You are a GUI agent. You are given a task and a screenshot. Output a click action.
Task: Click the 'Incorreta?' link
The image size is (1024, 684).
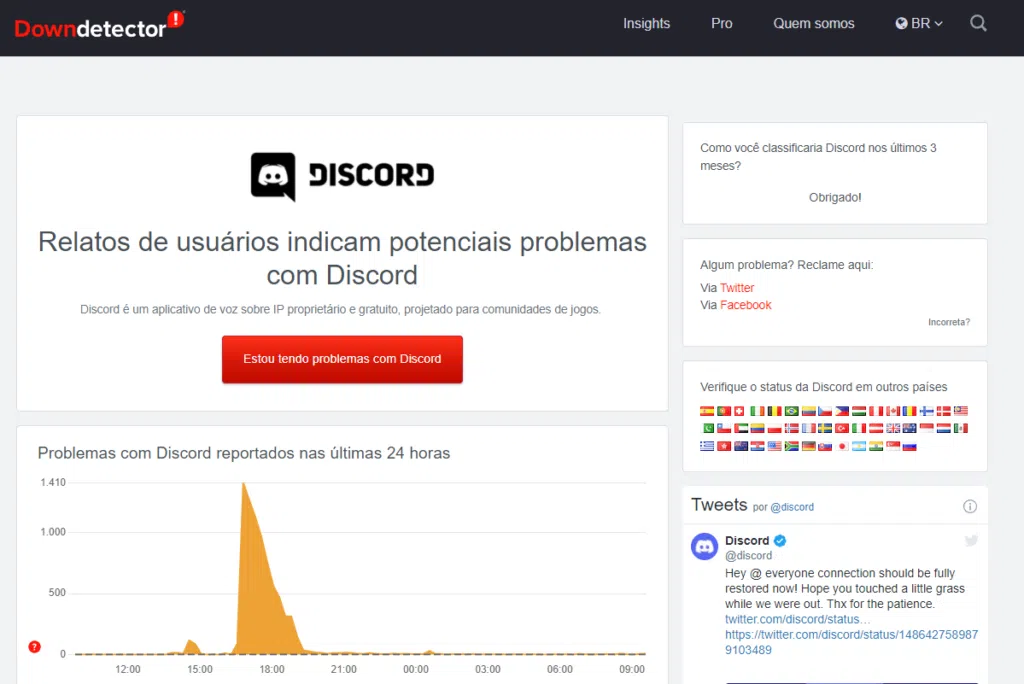(x=949, y=322)
